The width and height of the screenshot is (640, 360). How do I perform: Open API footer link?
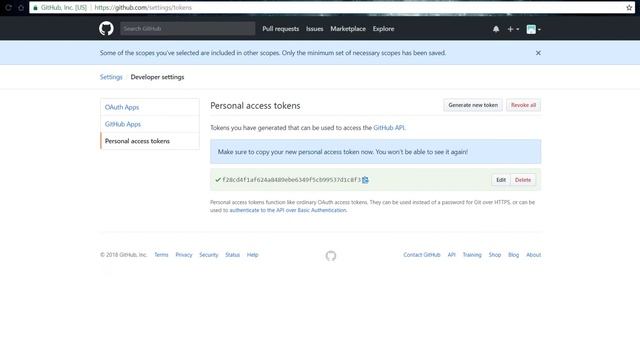click(x=451, y=255)
